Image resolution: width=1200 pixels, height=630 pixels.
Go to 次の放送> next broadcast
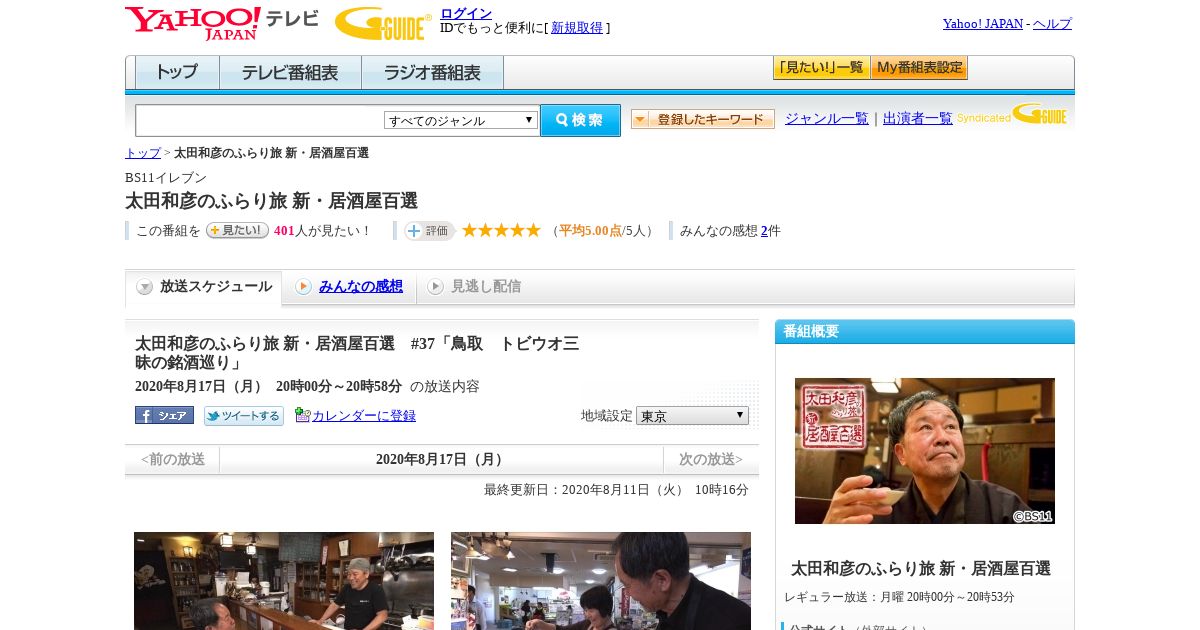711,460
